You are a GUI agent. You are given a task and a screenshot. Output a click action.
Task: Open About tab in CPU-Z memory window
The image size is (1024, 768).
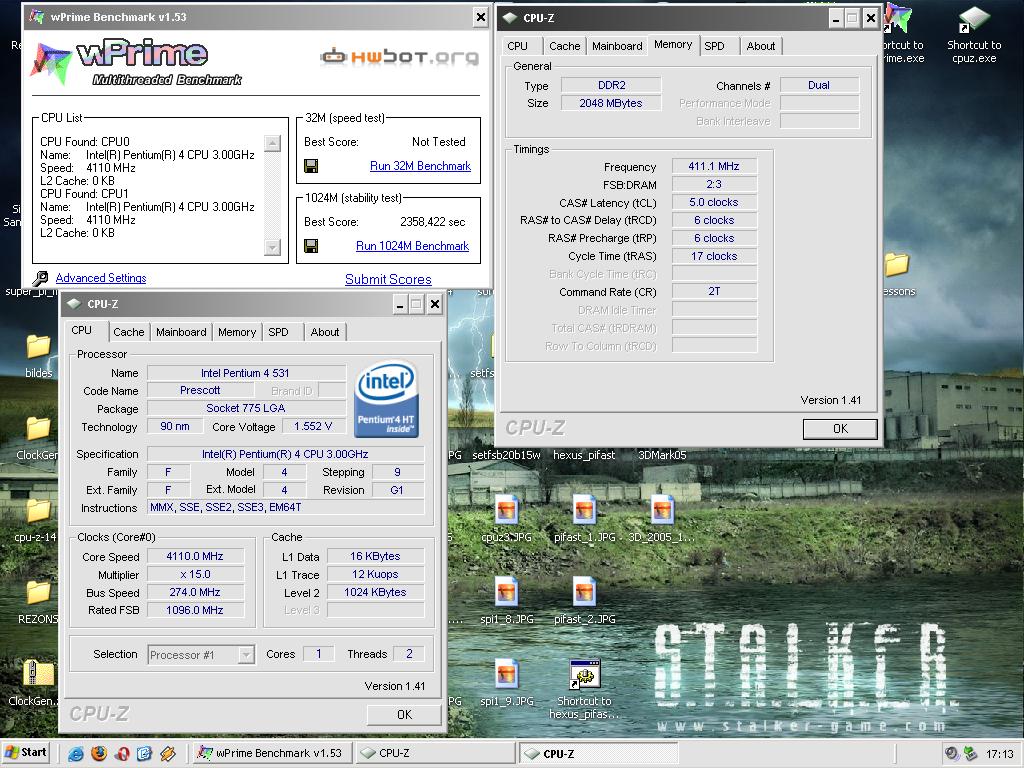(761, 46)
